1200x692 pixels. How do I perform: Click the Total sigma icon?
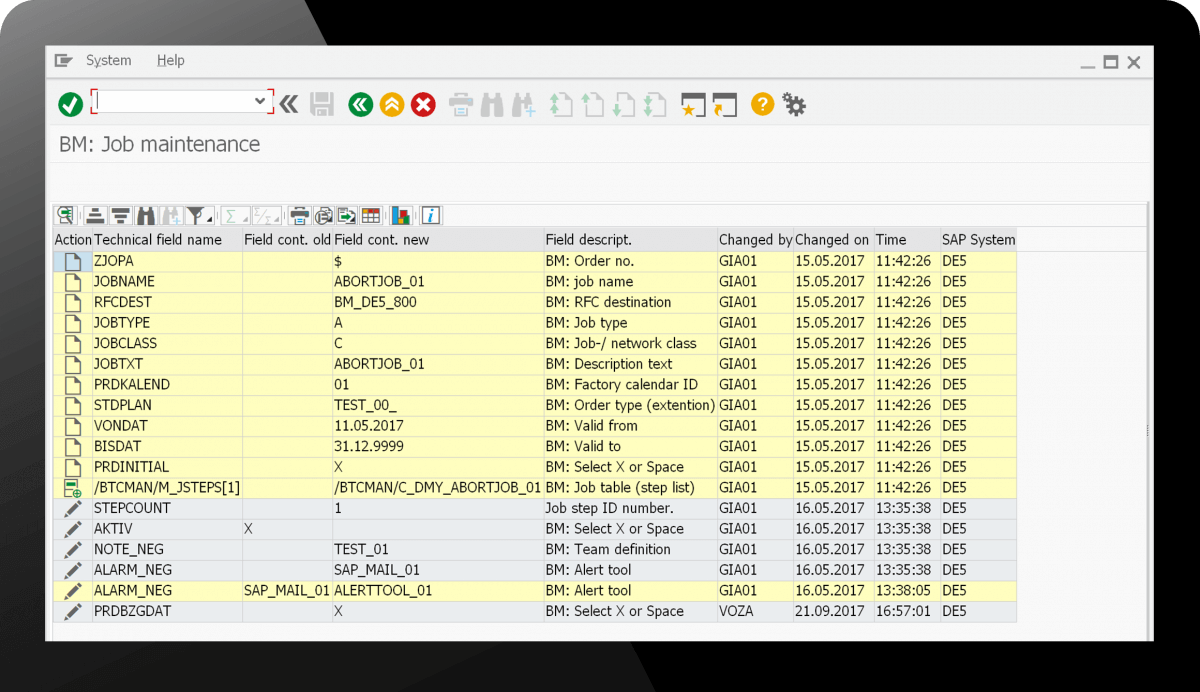click(x=234, y=215)
